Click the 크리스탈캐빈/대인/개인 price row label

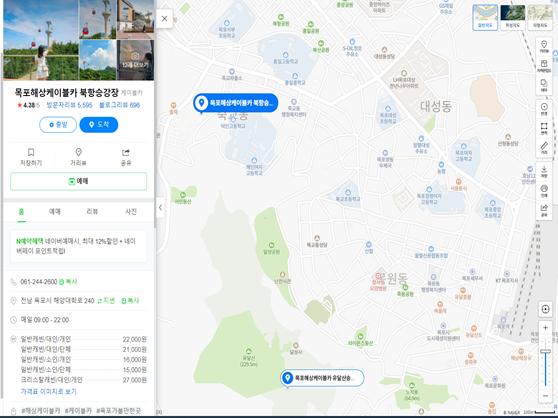click(x=52, y=380)
